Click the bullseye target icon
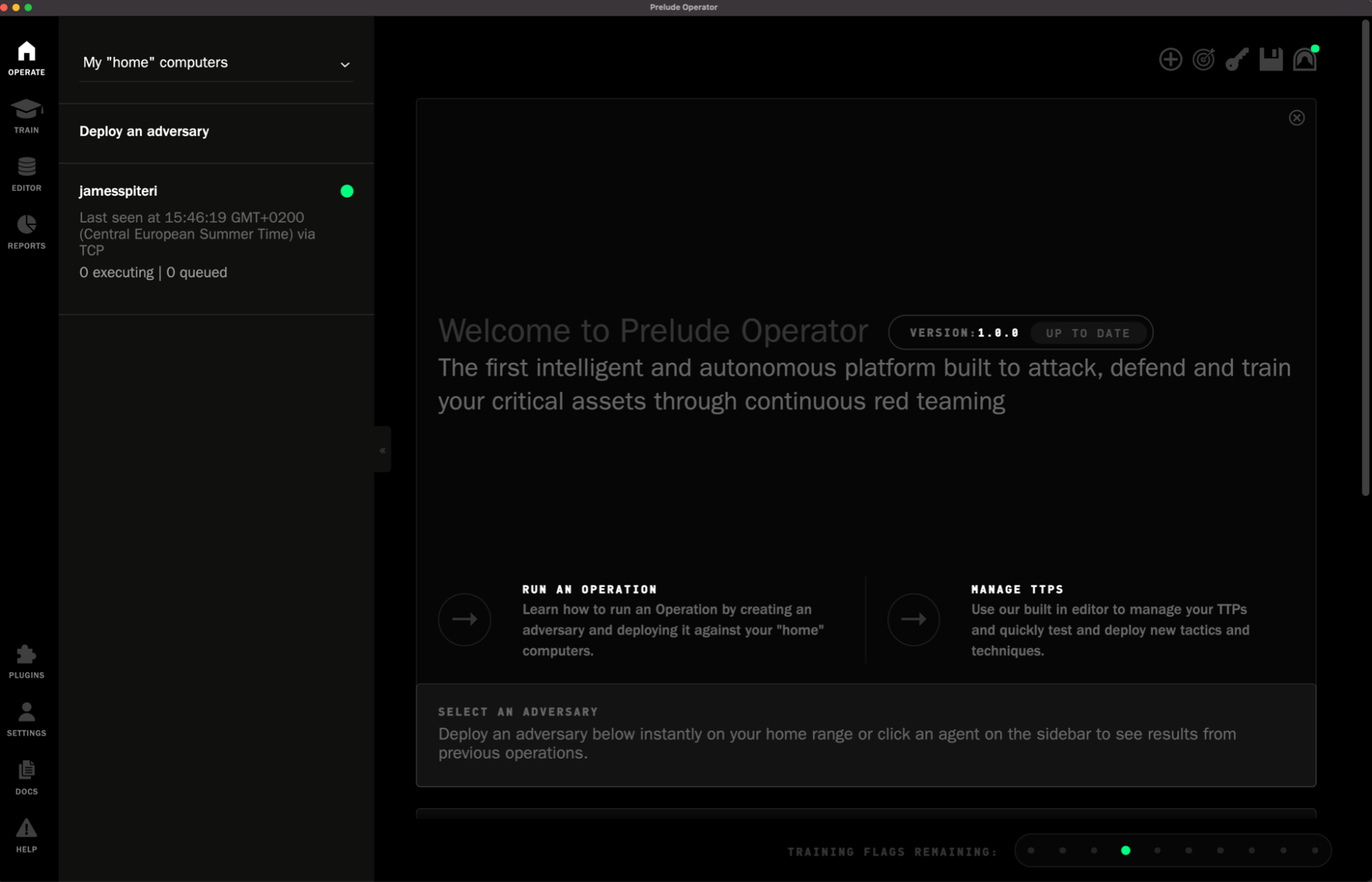 (1204, 59)
